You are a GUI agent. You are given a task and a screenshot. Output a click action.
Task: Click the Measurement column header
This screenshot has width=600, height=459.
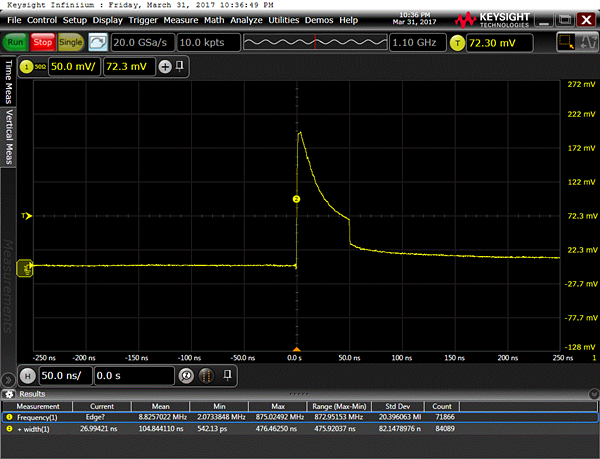38,406
